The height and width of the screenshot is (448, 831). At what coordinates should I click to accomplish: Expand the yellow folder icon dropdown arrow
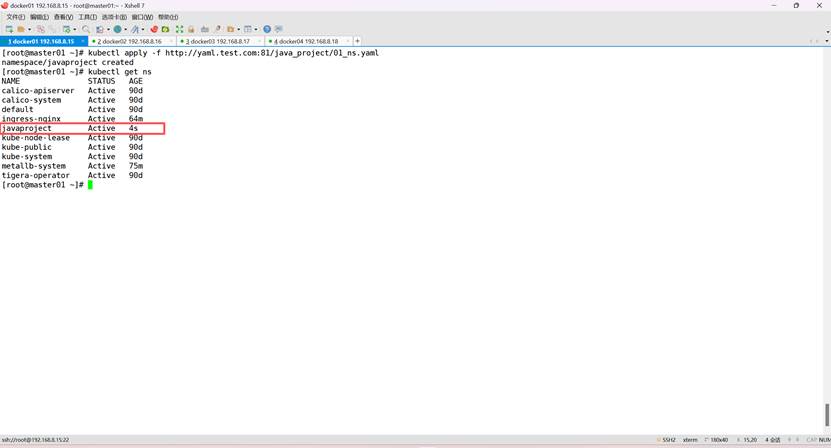point(238,29)
